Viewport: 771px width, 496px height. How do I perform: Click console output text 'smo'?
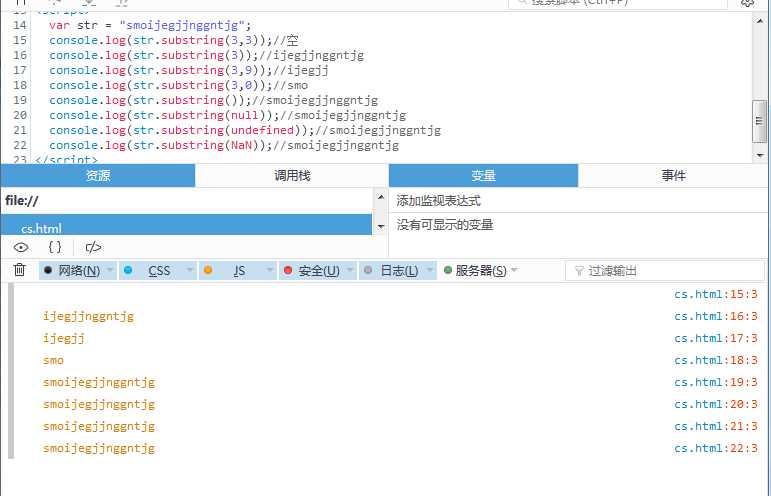53,360
